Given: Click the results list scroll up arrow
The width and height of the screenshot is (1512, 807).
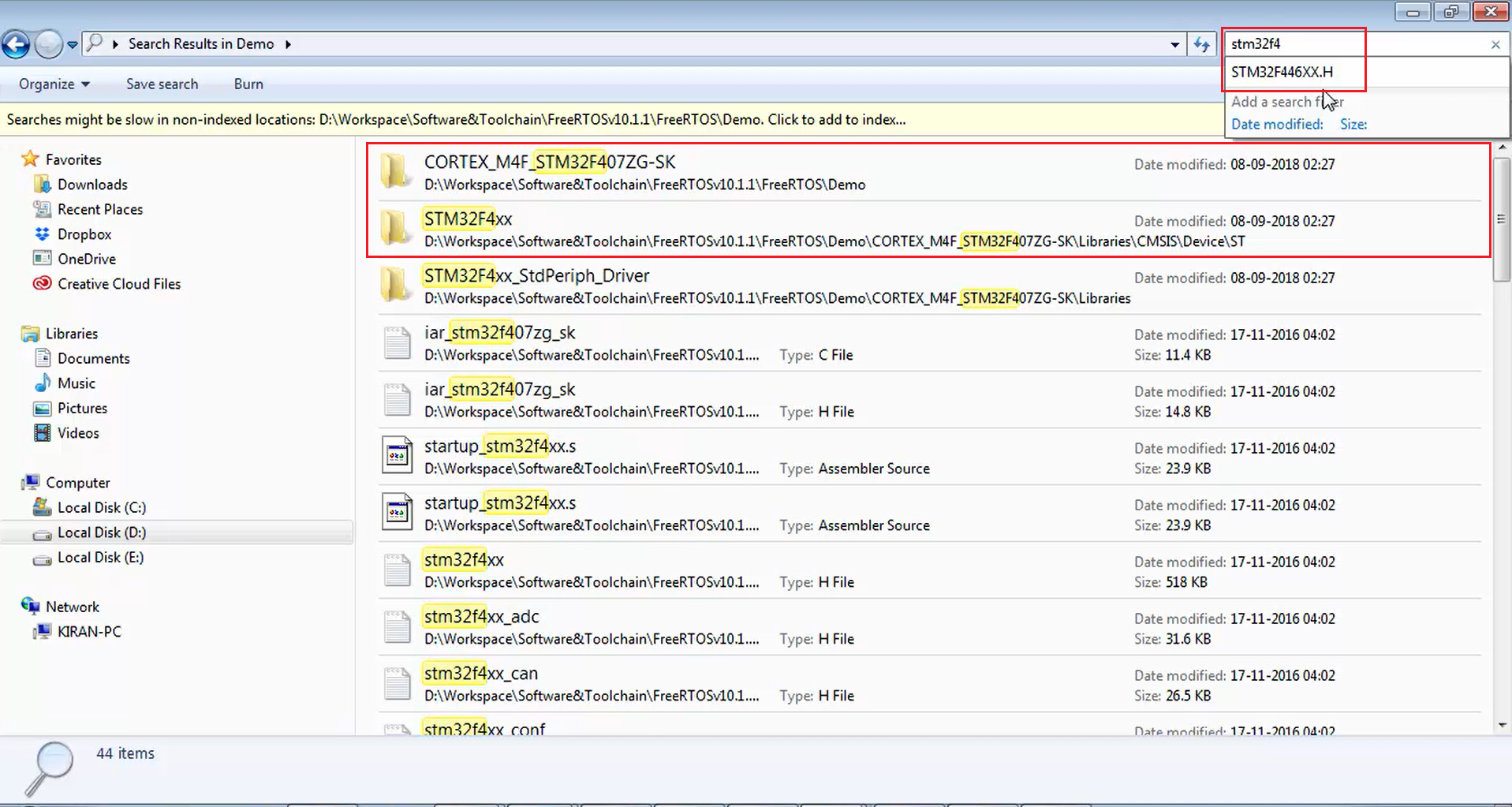Looking at the screenshot, I should point(1502,148).
